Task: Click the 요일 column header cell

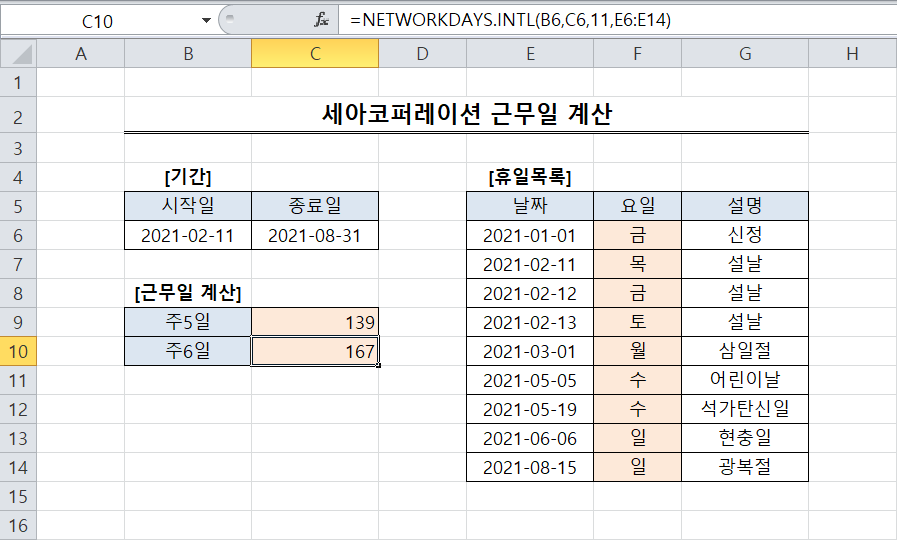Action: pyautogui.click(x=638, y=206)
